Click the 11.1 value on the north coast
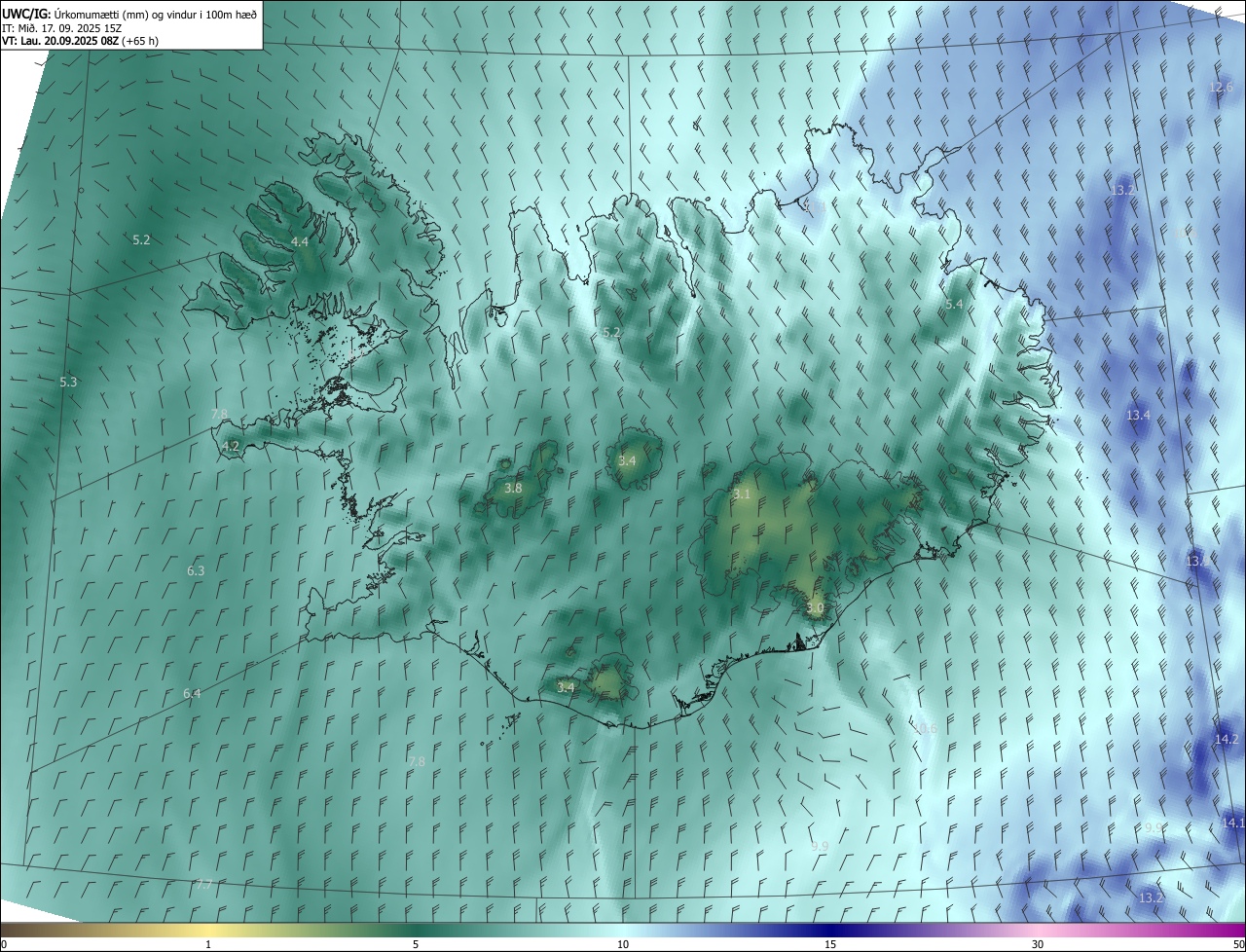Screen dimensions: 1246x952 [x=815, y=207]
